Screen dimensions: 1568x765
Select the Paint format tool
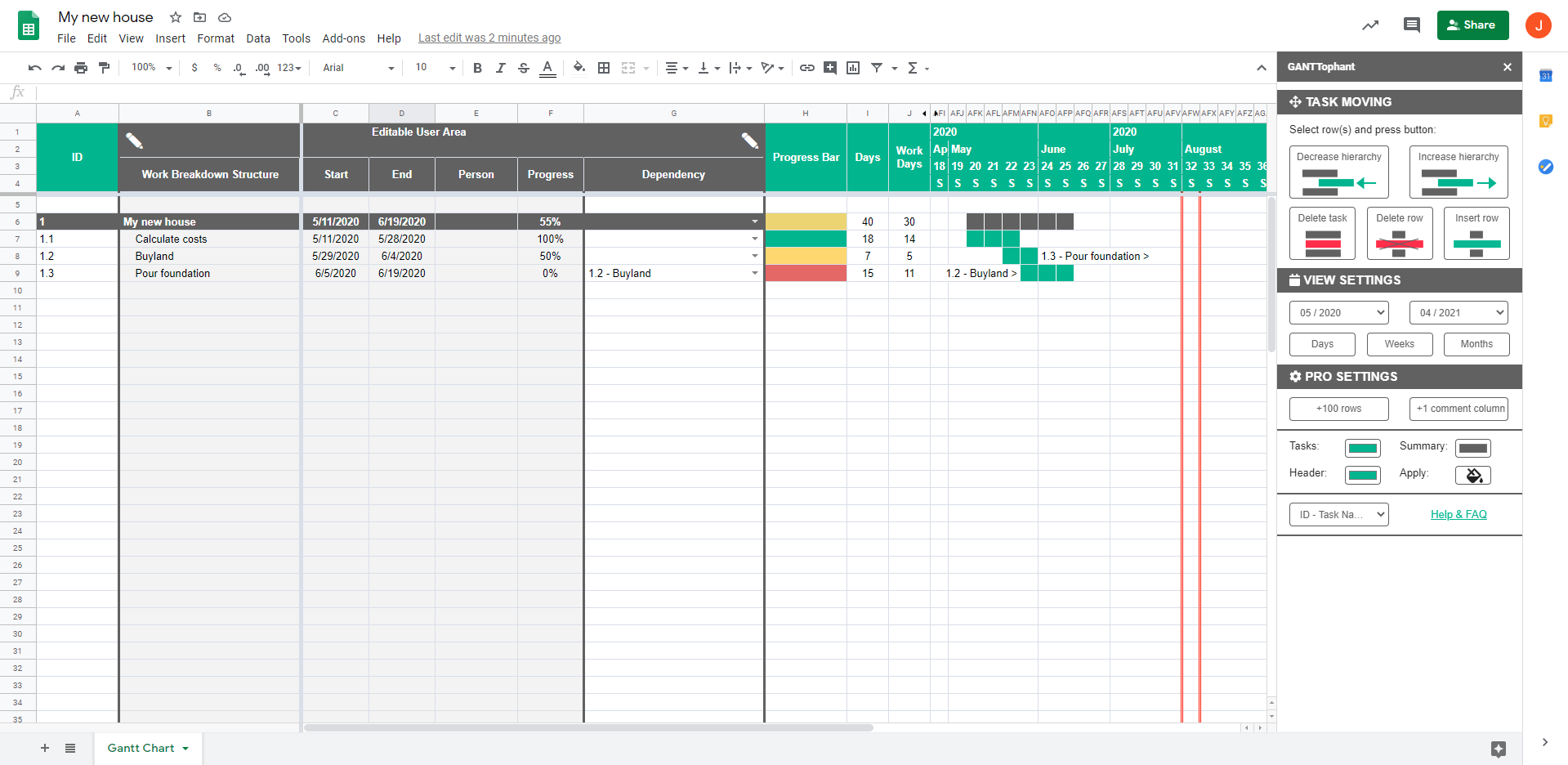pos(104,68)
